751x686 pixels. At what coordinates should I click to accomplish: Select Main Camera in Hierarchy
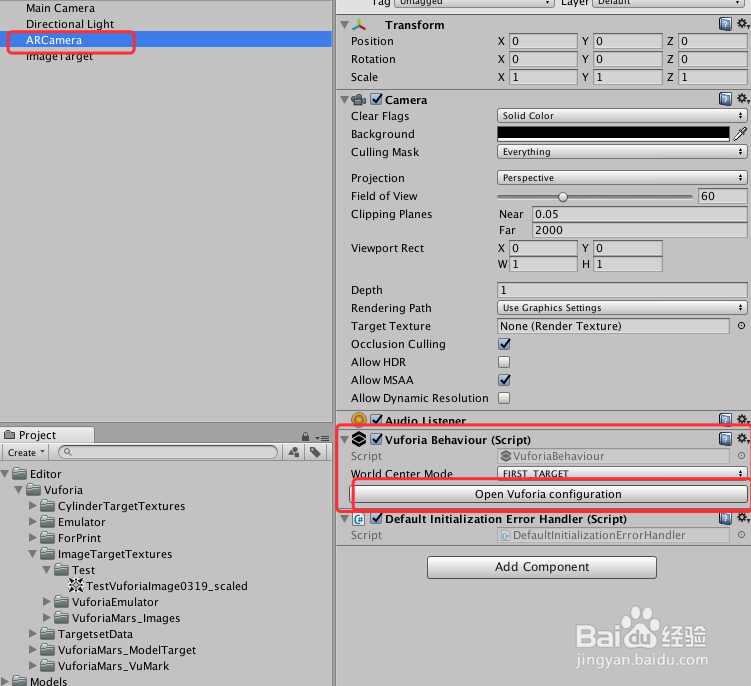click(x=60, y=8)
